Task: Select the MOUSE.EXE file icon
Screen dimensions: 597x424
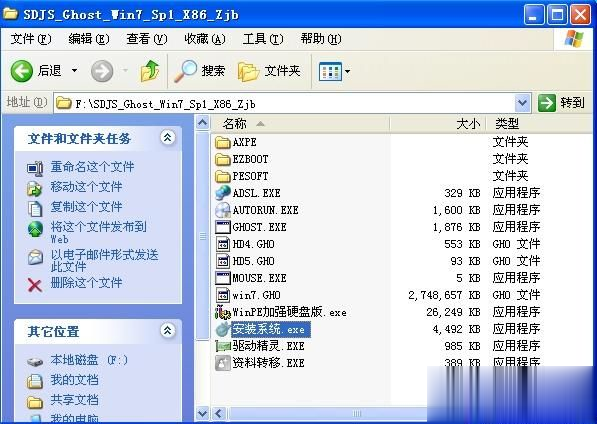Action: point(223,278)
